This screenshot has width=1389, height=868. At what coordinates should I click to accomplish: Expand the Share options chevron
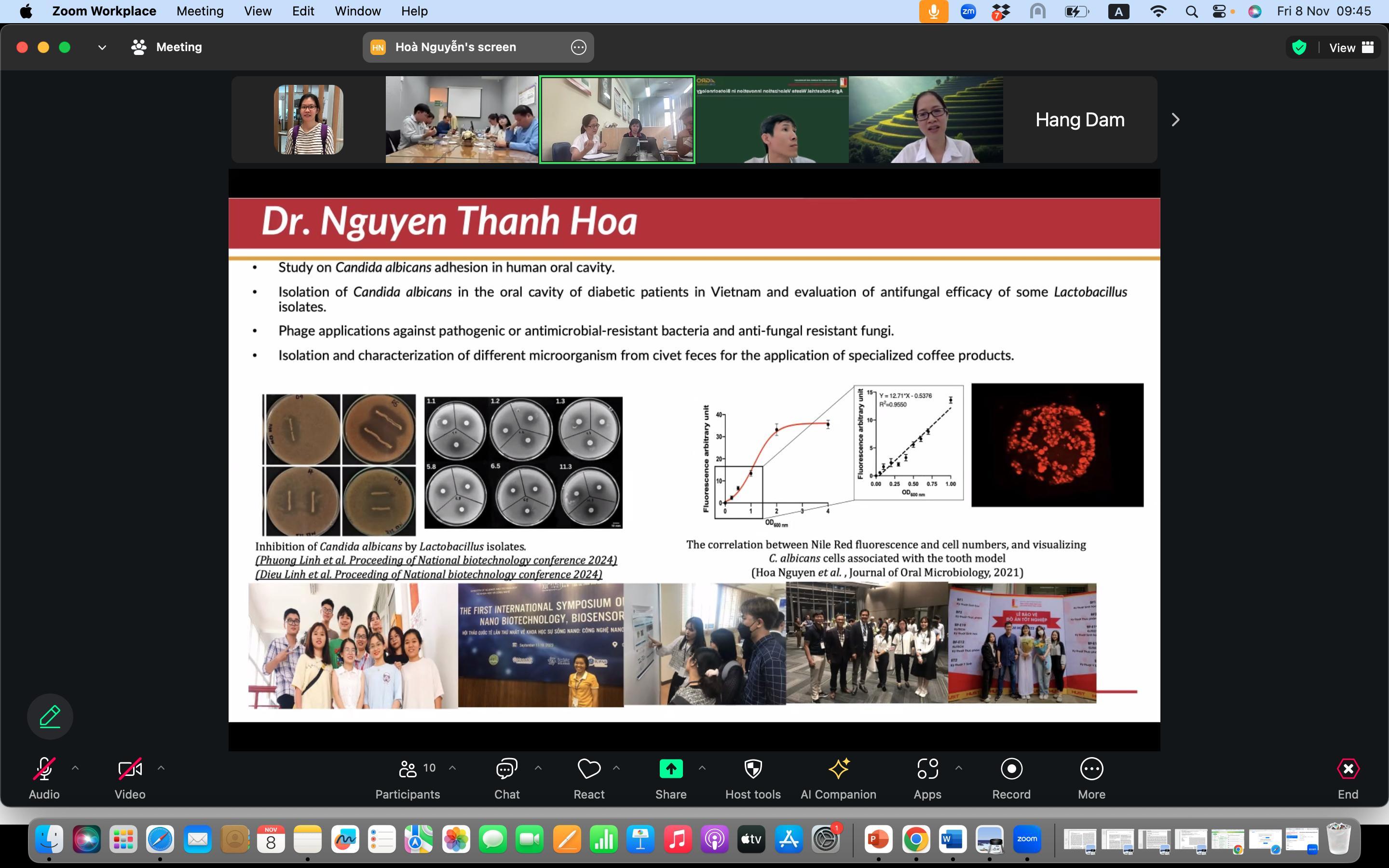[x=702, y=768]
